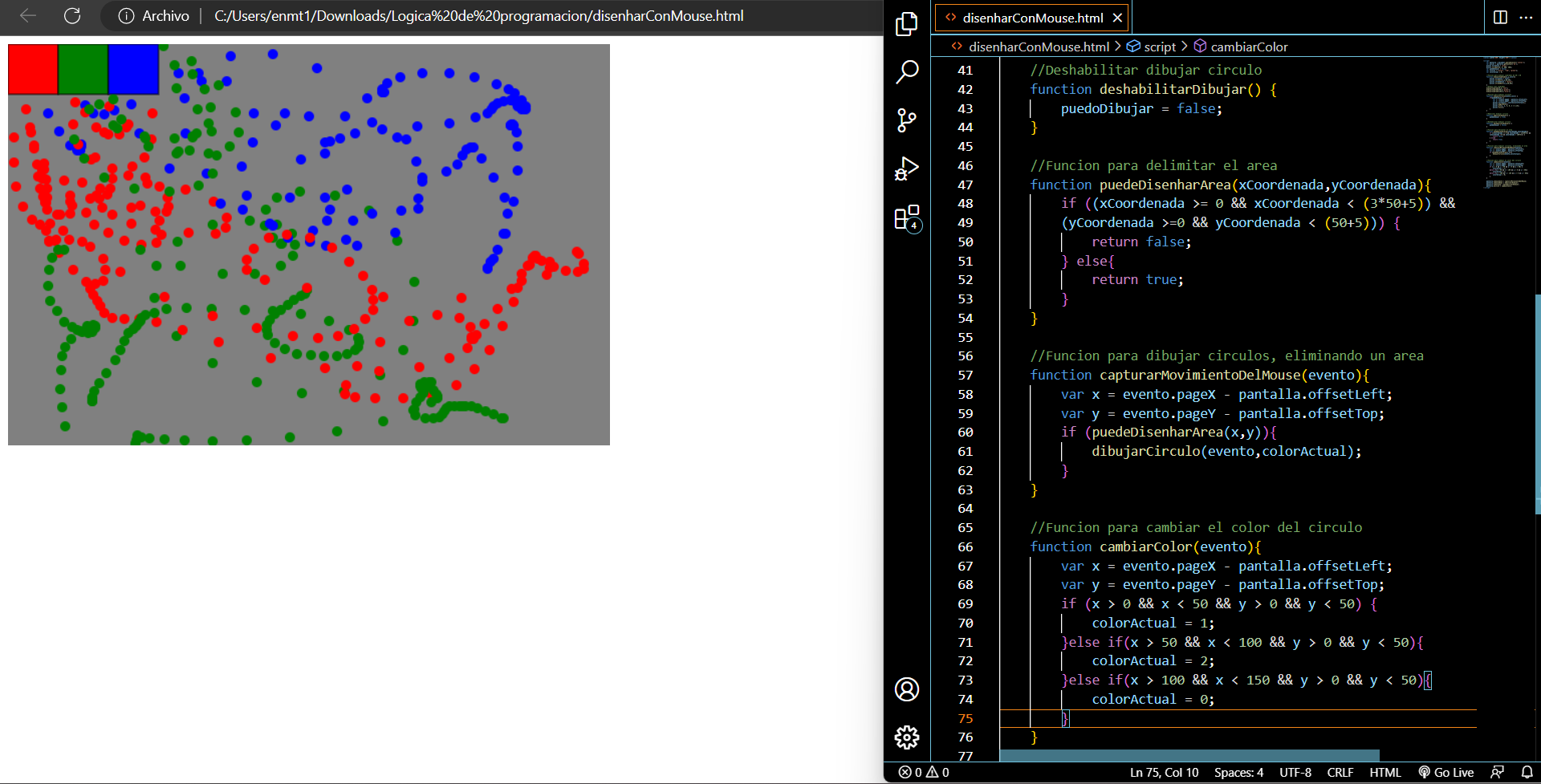Click the editor horizontal scrollbar
This screenshot has height=784, width=1541.
tap(1189, 755)
